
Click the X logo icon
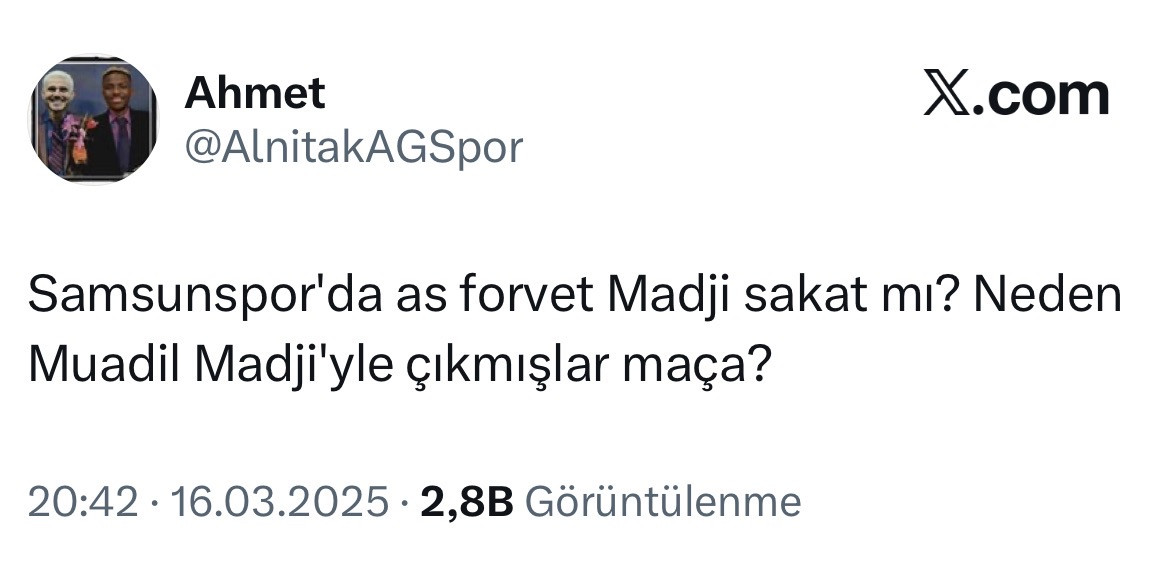click(x=945, y=95)
